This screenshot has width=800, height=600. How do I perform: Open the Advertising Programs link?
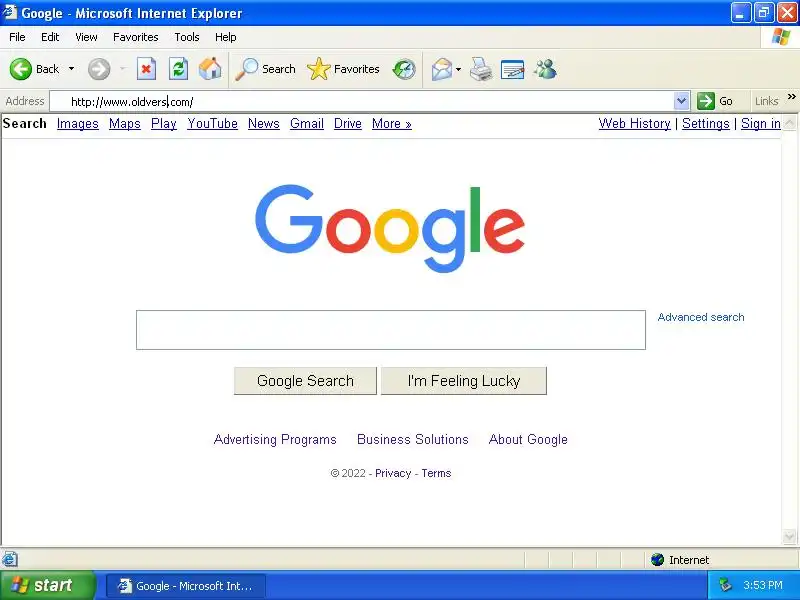click(x=275, y=439)
